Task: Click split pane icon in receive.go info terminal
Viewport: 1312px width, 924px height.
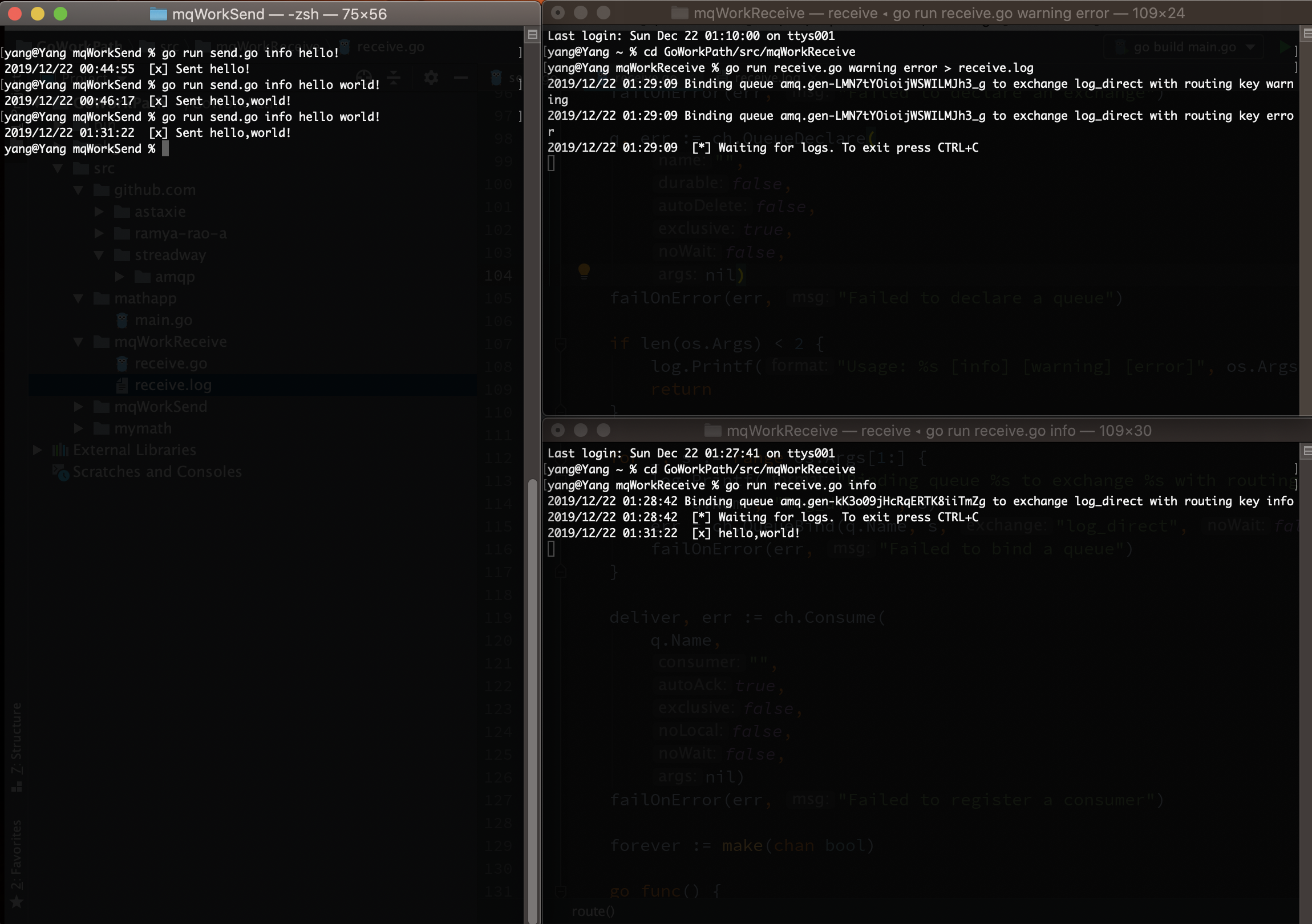Action: [1306, 452]
